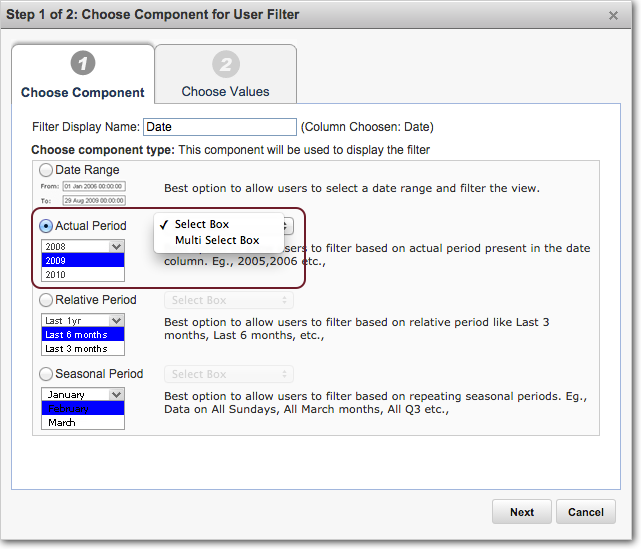The width and height of the screenshot is (641, 549).
Task: Click the step 2 number icon
Action: pyautogui.click(x=225, y=65)
